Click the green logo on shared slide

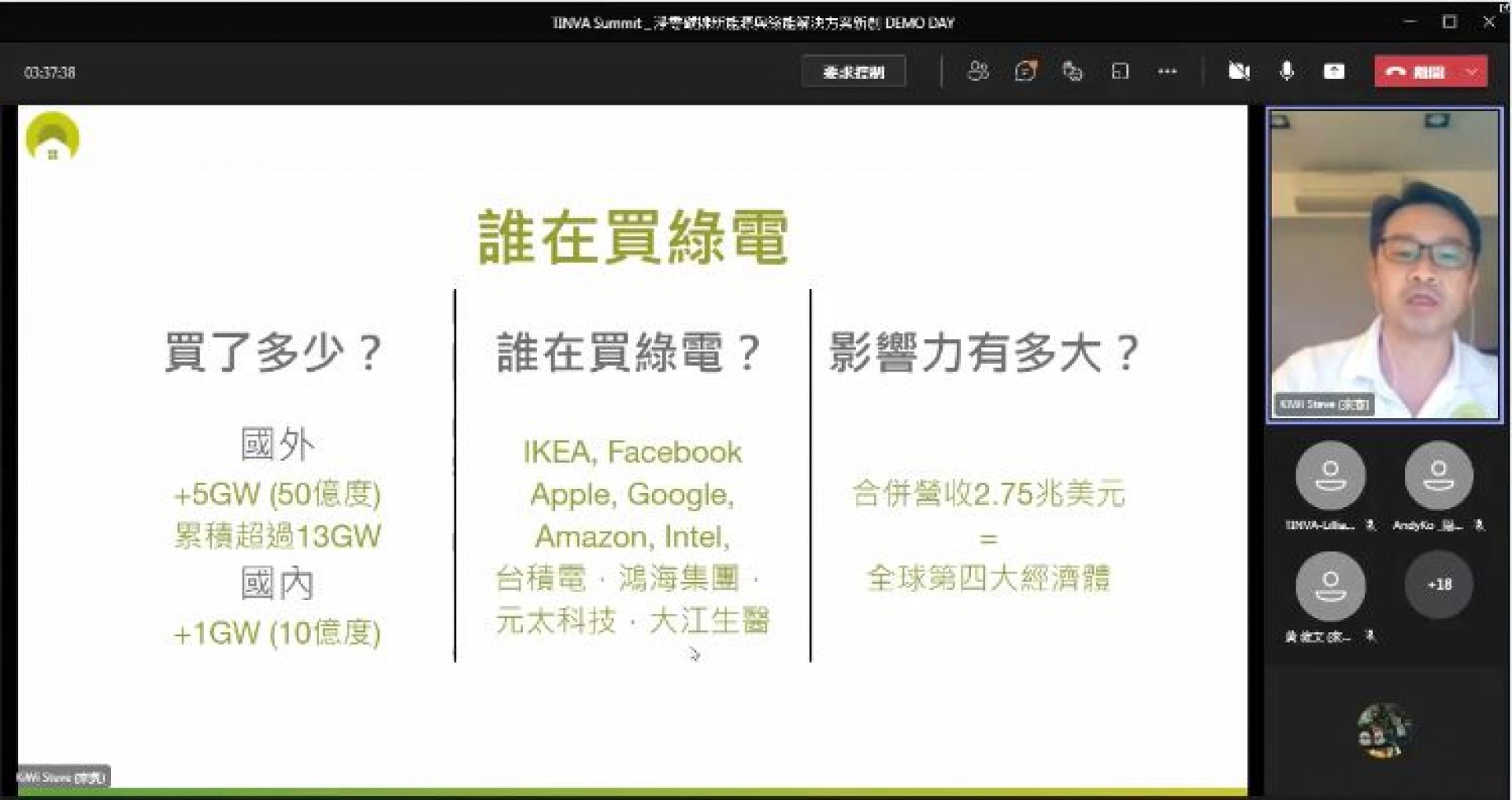tap(53, 137)
